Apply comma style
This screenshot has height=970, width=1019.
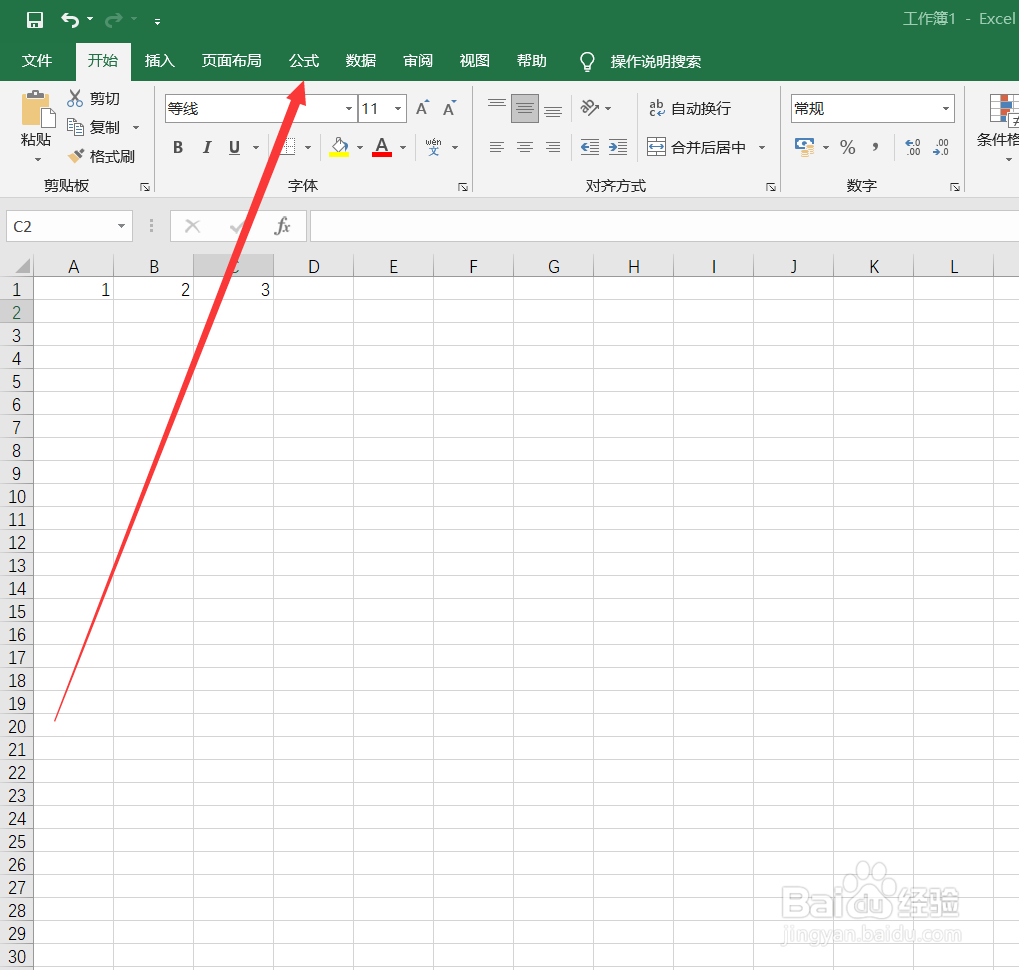tap(875, 147)
